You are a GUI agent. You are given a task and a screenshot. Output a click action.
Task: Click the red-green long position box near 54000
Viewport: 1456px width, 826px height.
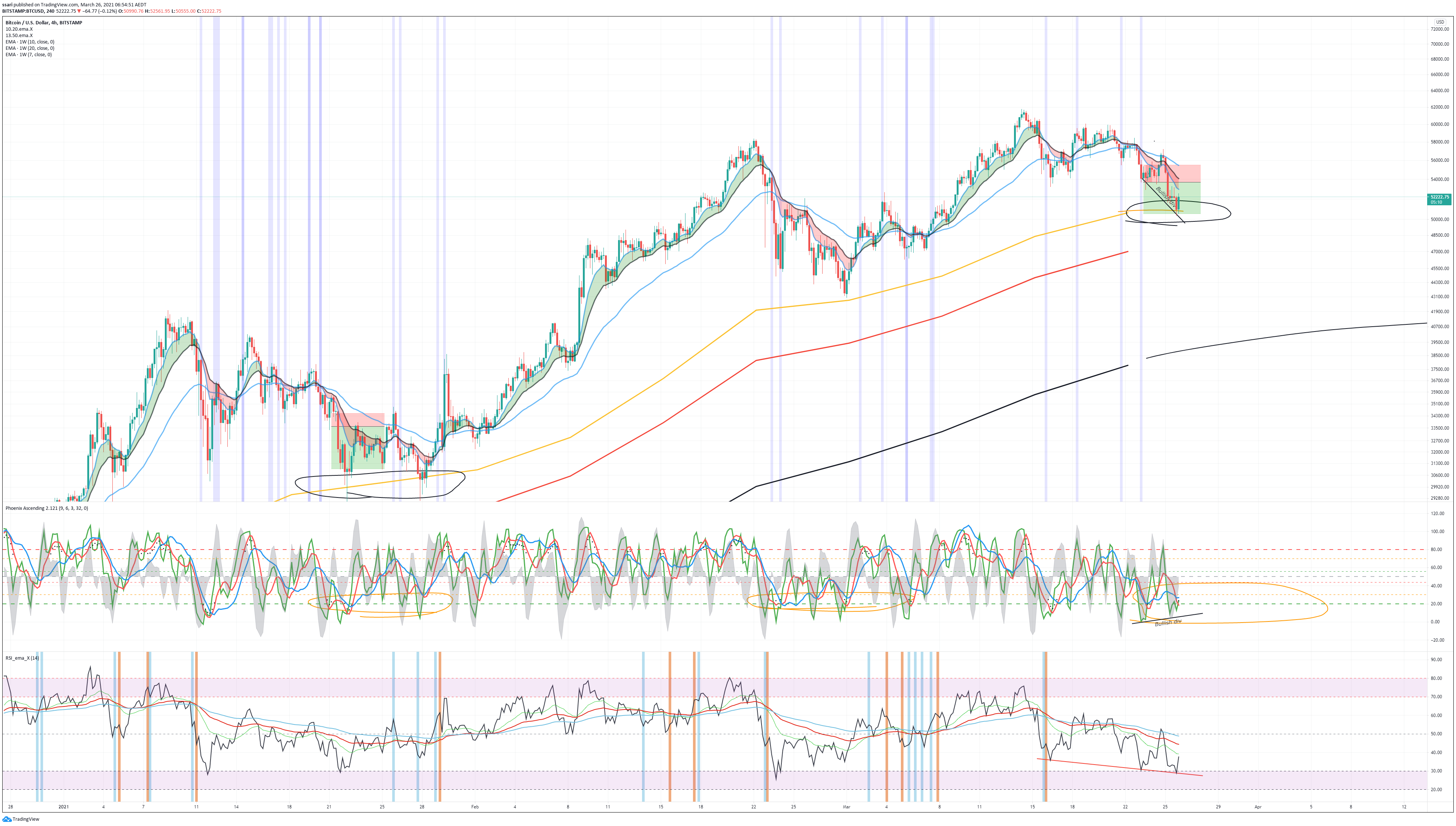pyautogui.click(x=1171, y=190)
